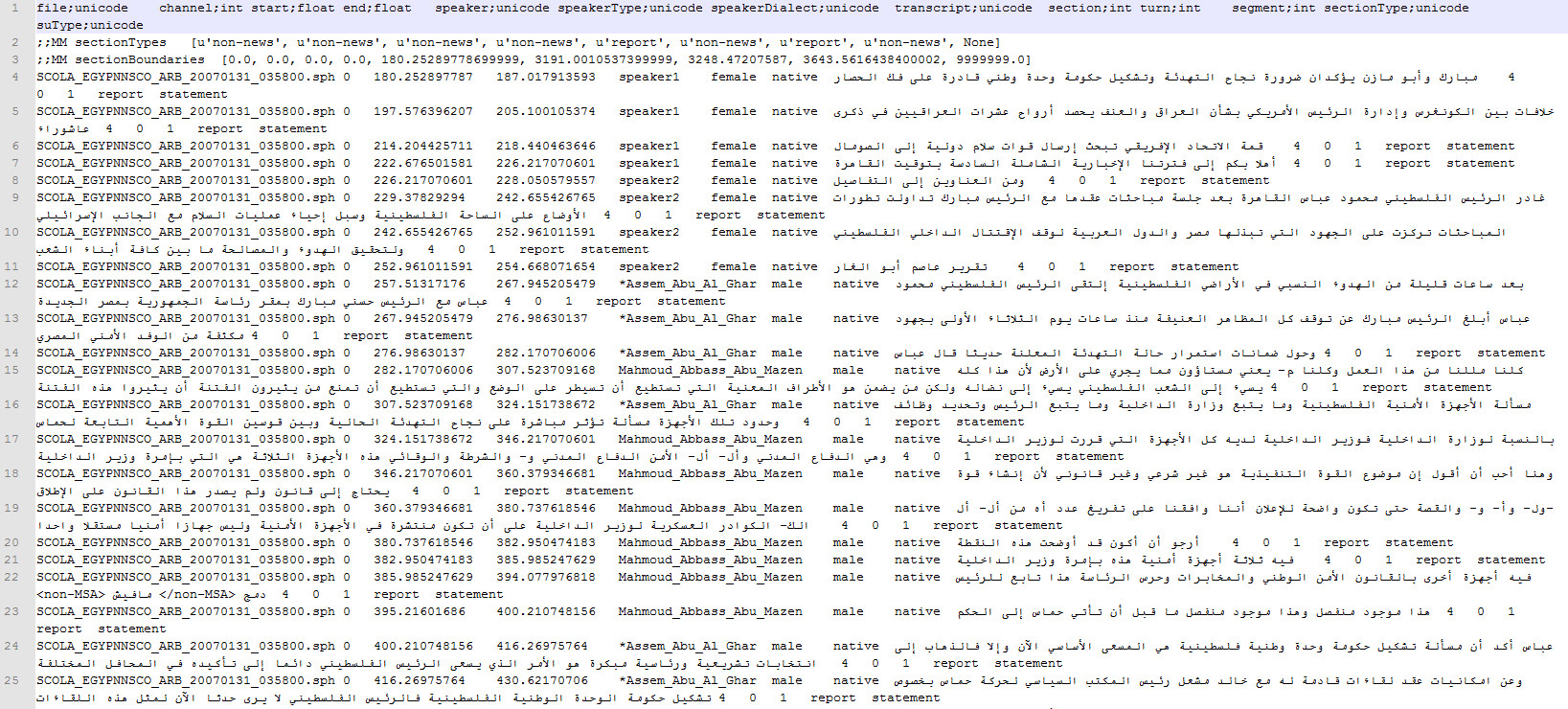Click line number 10 in the gutter
The height and width of the screenshot is (709, 1568).
click(11, 232)
